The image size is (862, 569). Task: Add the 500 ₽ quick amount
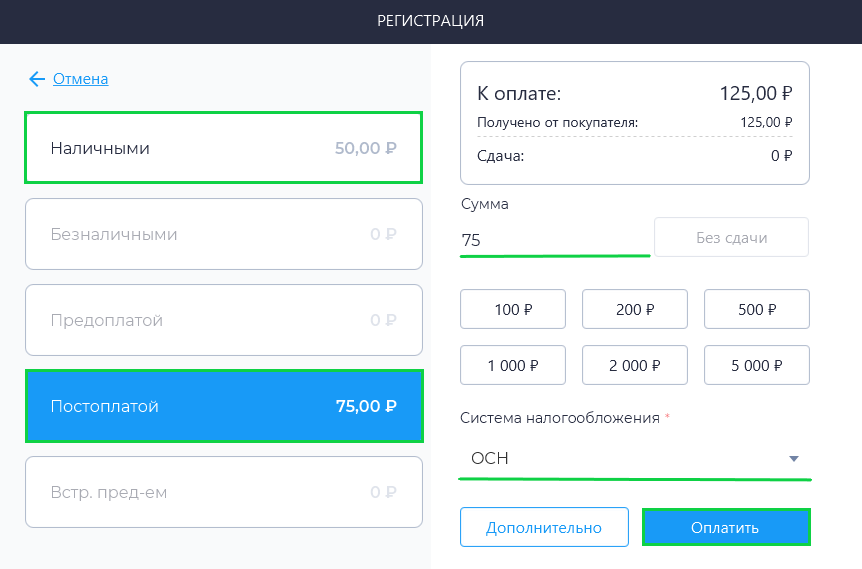(757, 310)
